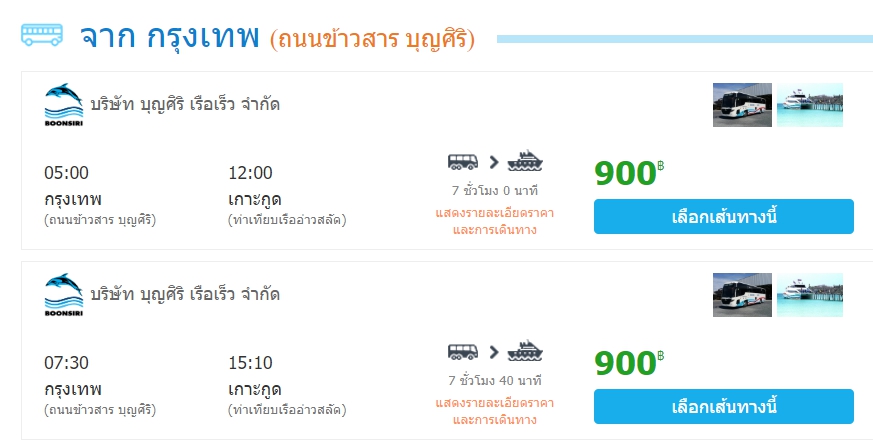Open the bus photo thumbnail of the first route
This screenshot has width=873, height=440.
pyautogui.click(x=742, y=105)
